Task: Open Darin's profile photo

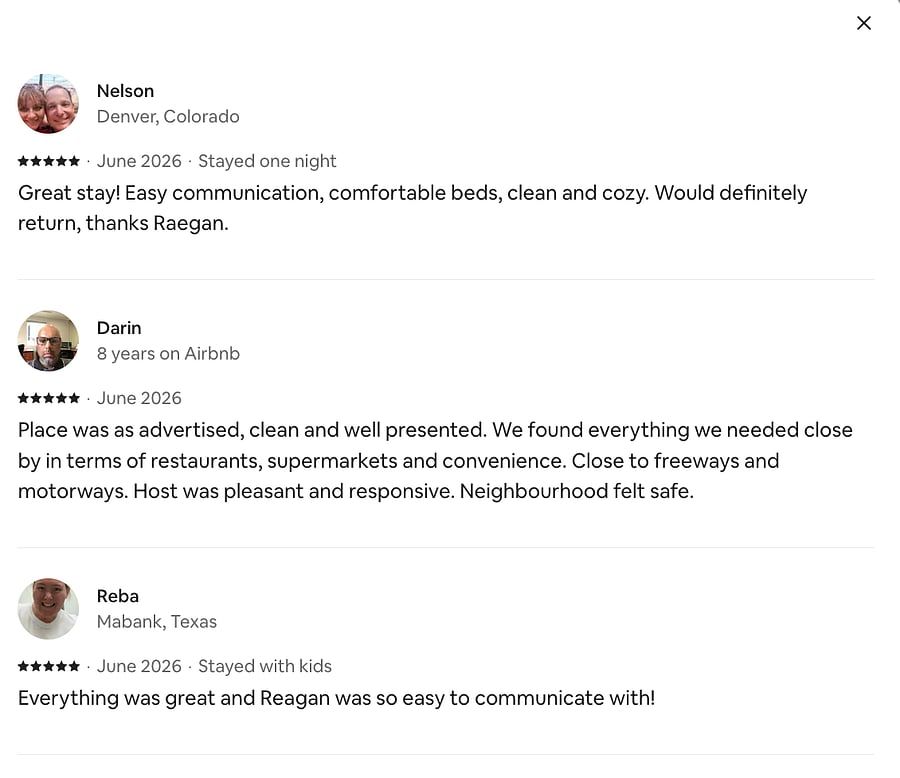Action: (48, 341)
